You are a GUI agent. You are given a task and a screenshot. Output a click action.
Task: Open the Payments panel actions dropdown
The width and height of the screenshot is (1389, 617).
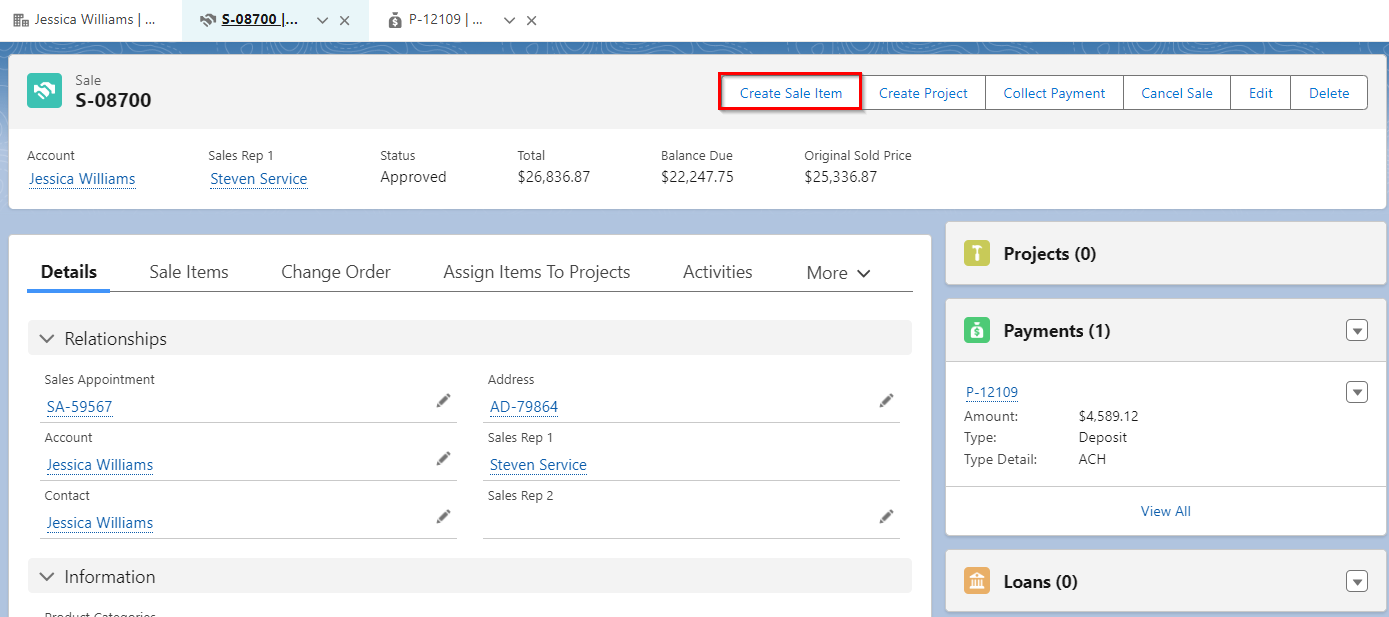(1357, 330)
